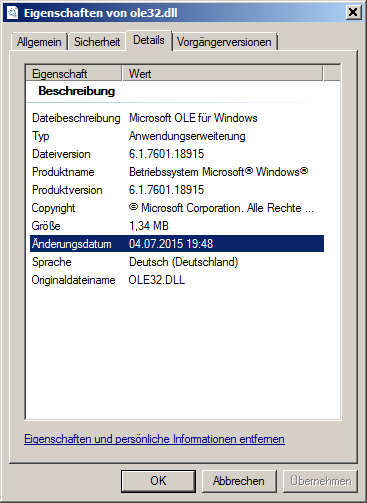367x503 pixels.
Task: Click the Dateiversion value 6.1.7601.18915
Action: click(x=166, y=154)
